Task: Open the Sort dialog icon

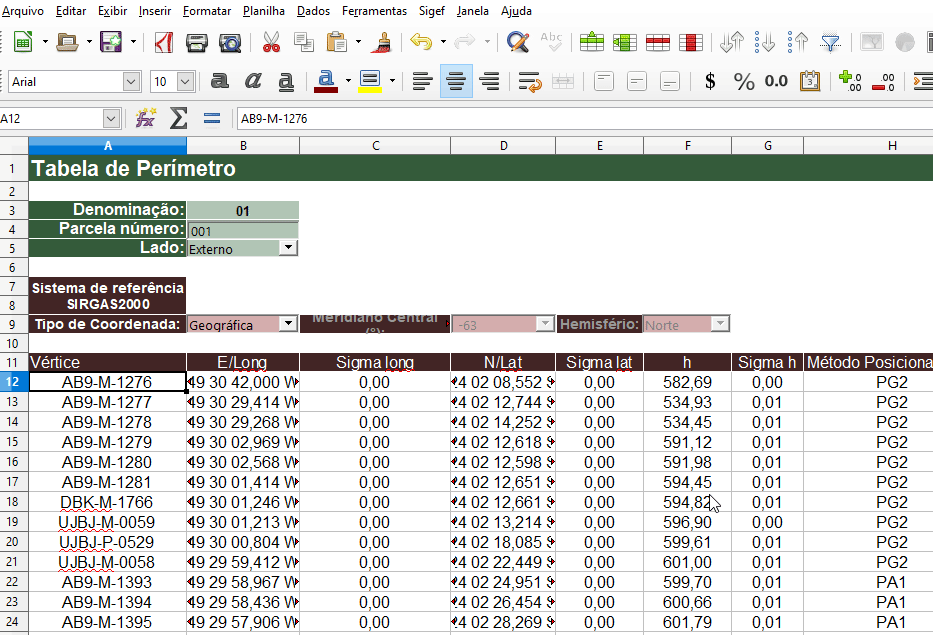Action: pos(731,42)
